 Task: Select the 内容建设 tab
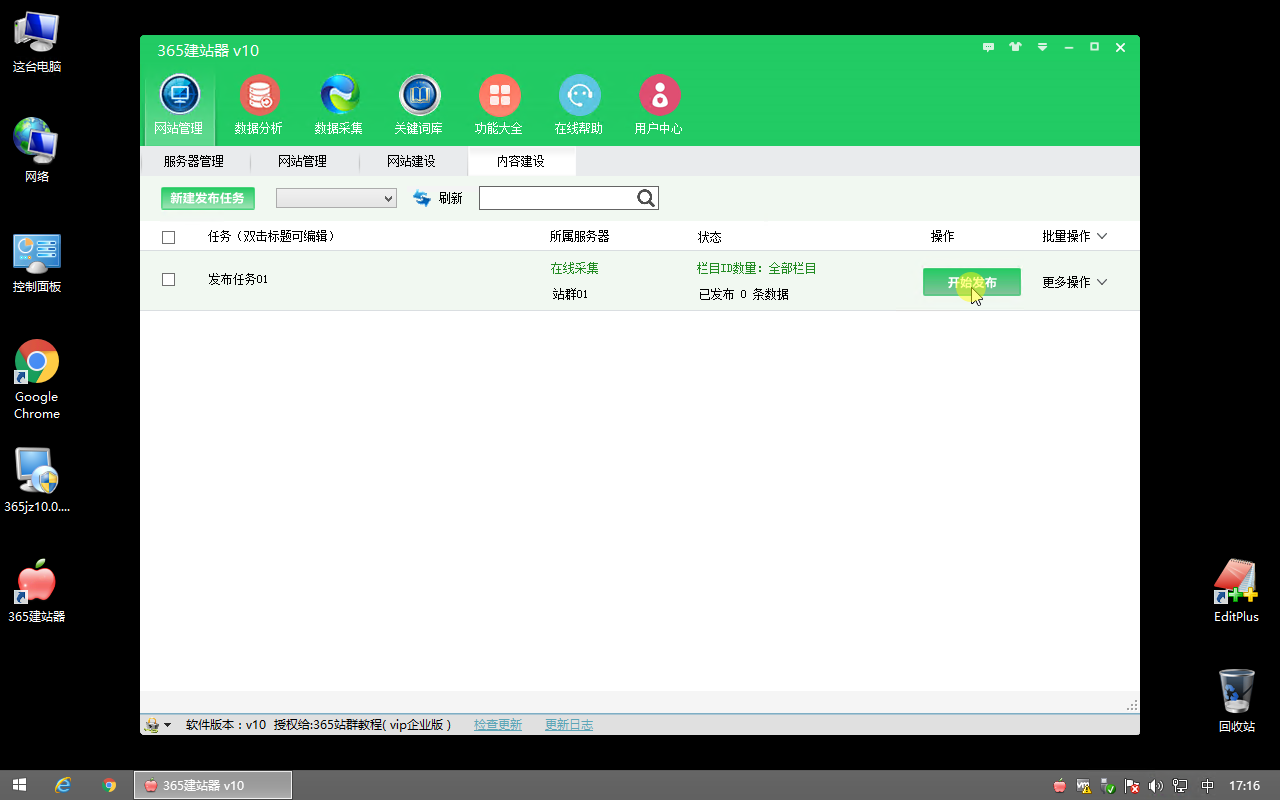[x=521, y=161]
